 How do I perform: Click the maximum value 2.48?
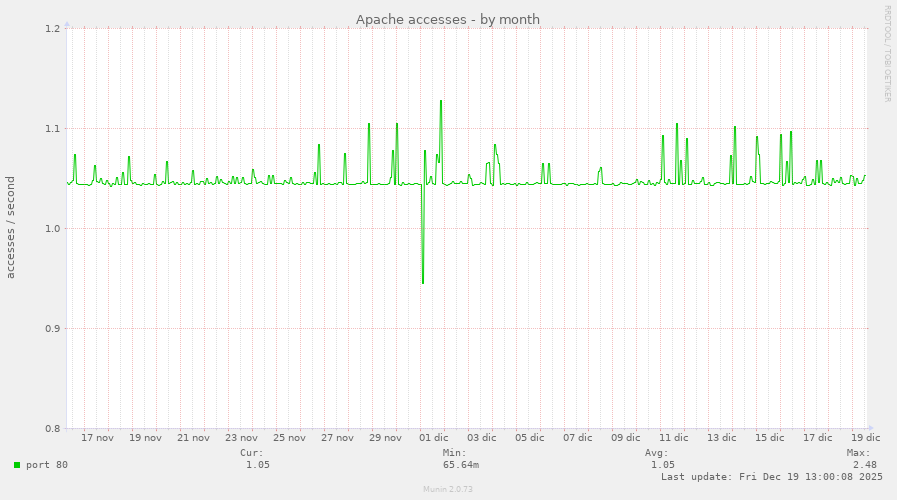coord(865,465)
